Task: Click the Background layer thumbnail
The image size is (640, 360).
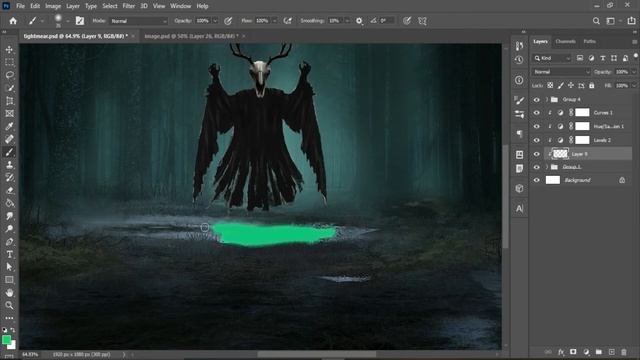Action: pos(553,180)
